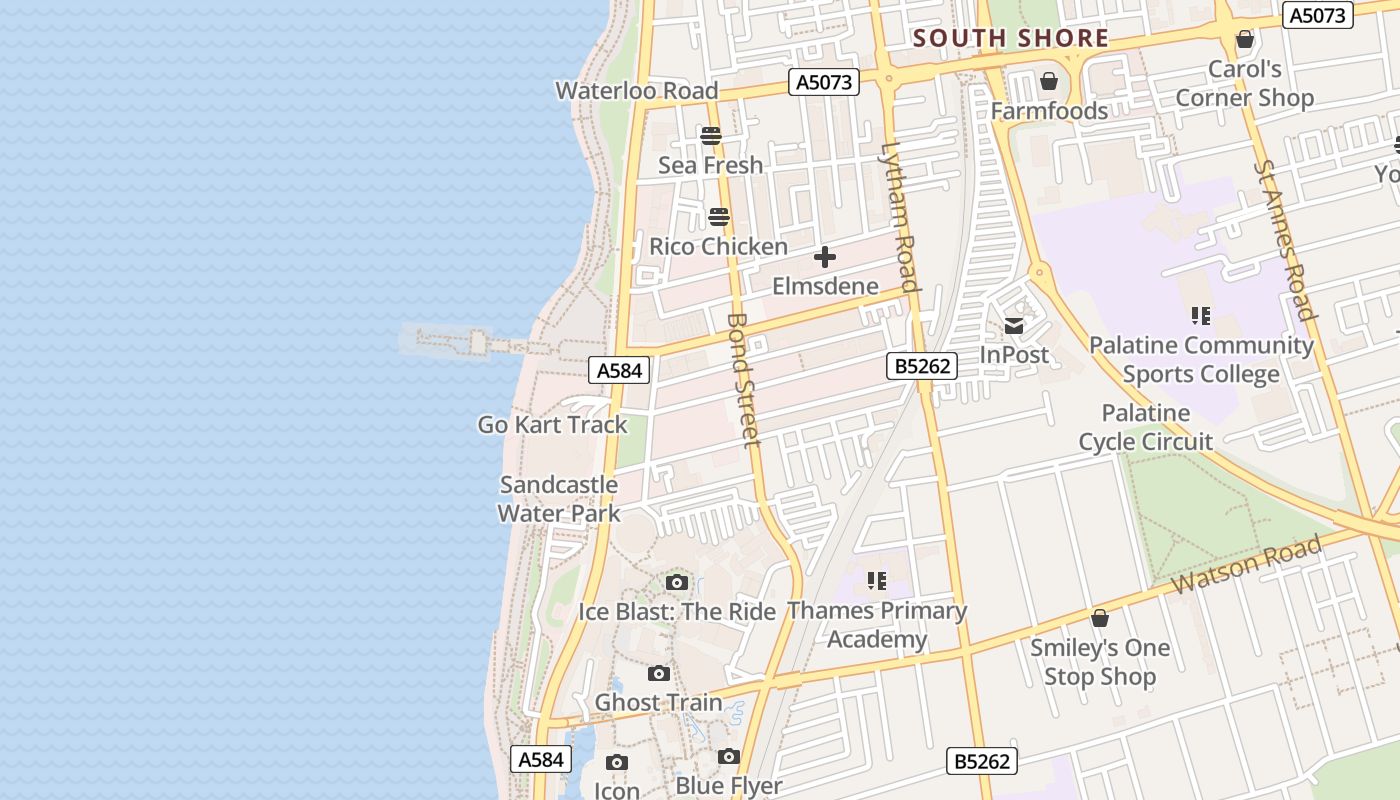Select the Go Kart Track label

(553, 424)
